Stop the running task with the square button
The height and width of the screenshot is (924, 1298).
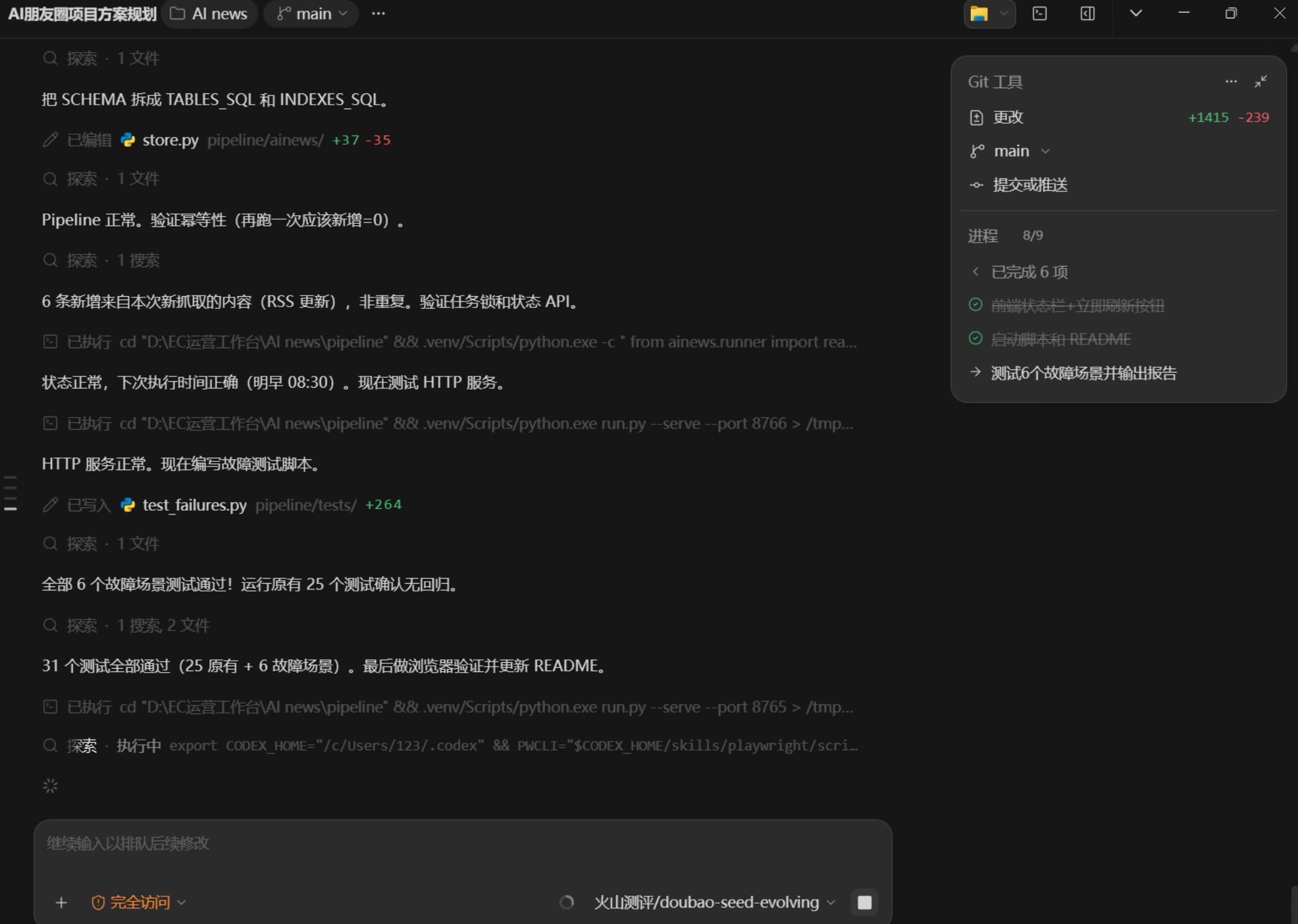click(x=865, y=902)
